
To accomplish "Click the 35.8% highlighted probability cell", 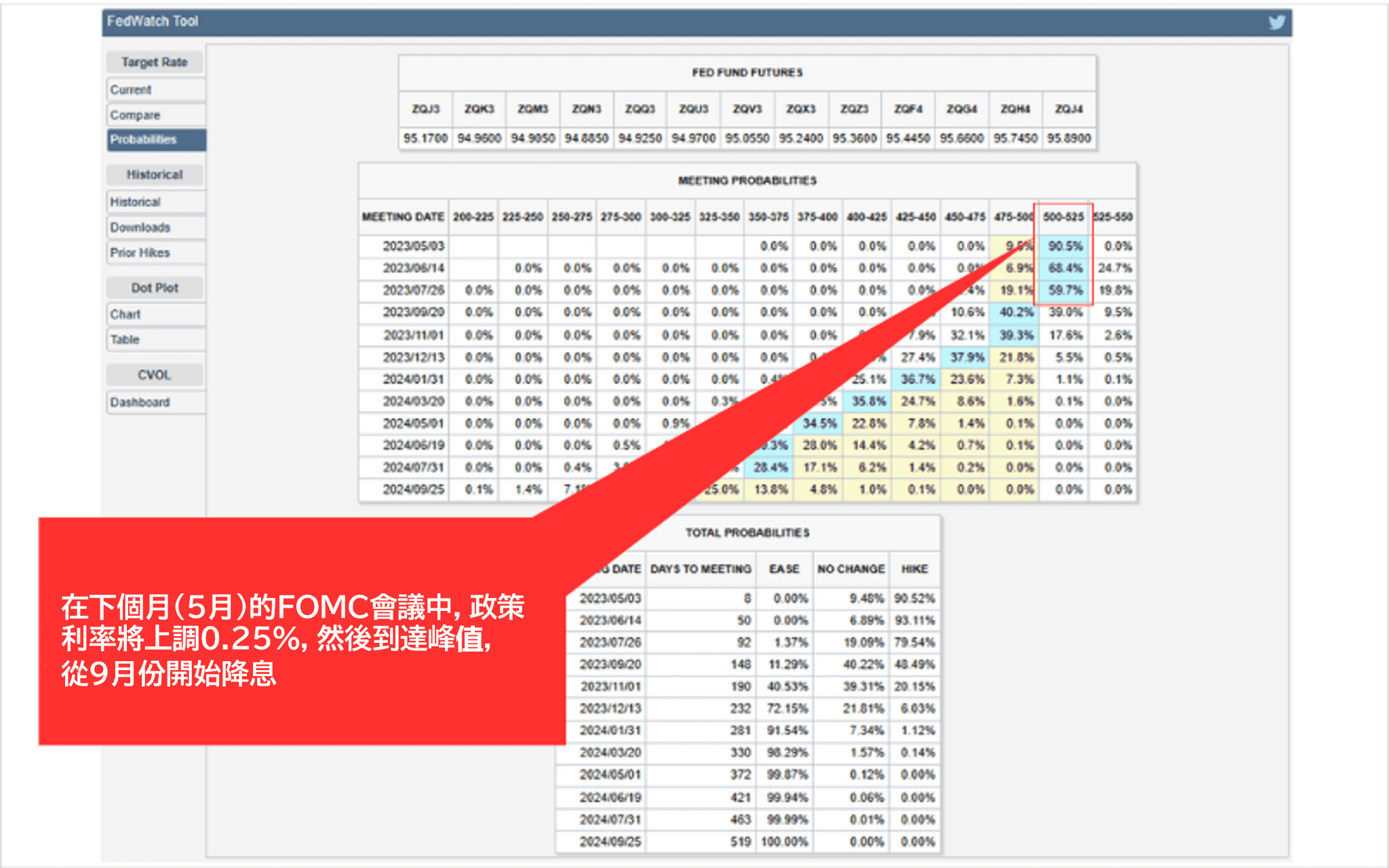I will click(868, 401).
